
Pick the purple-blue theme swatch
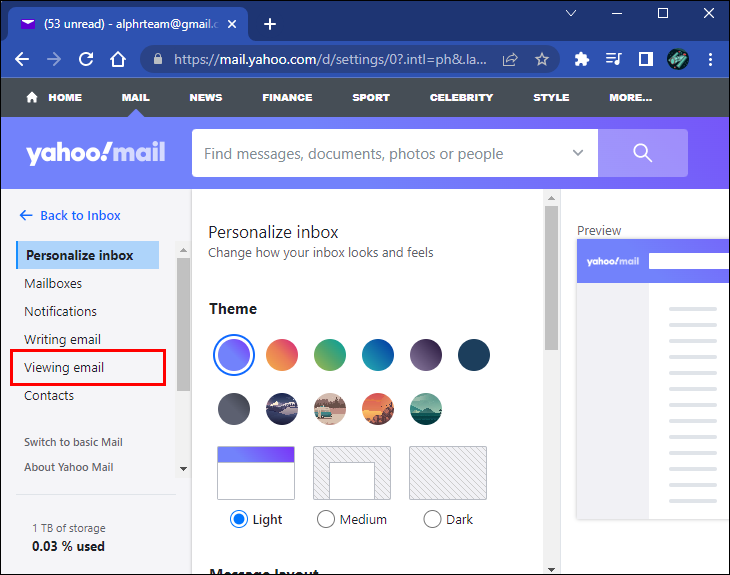(234, 355)
